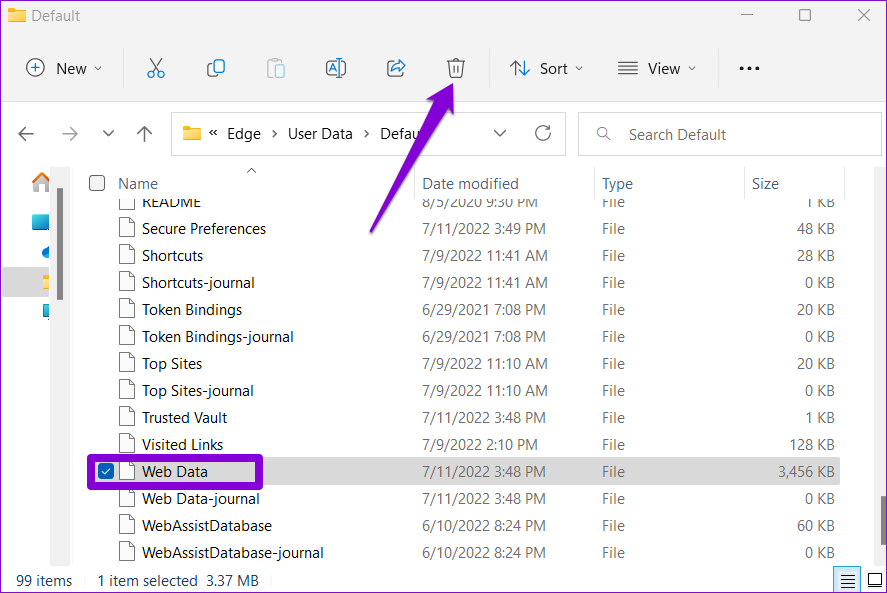Open the View layout menu
Screen dimensions: 887x593
coord(657,68)
